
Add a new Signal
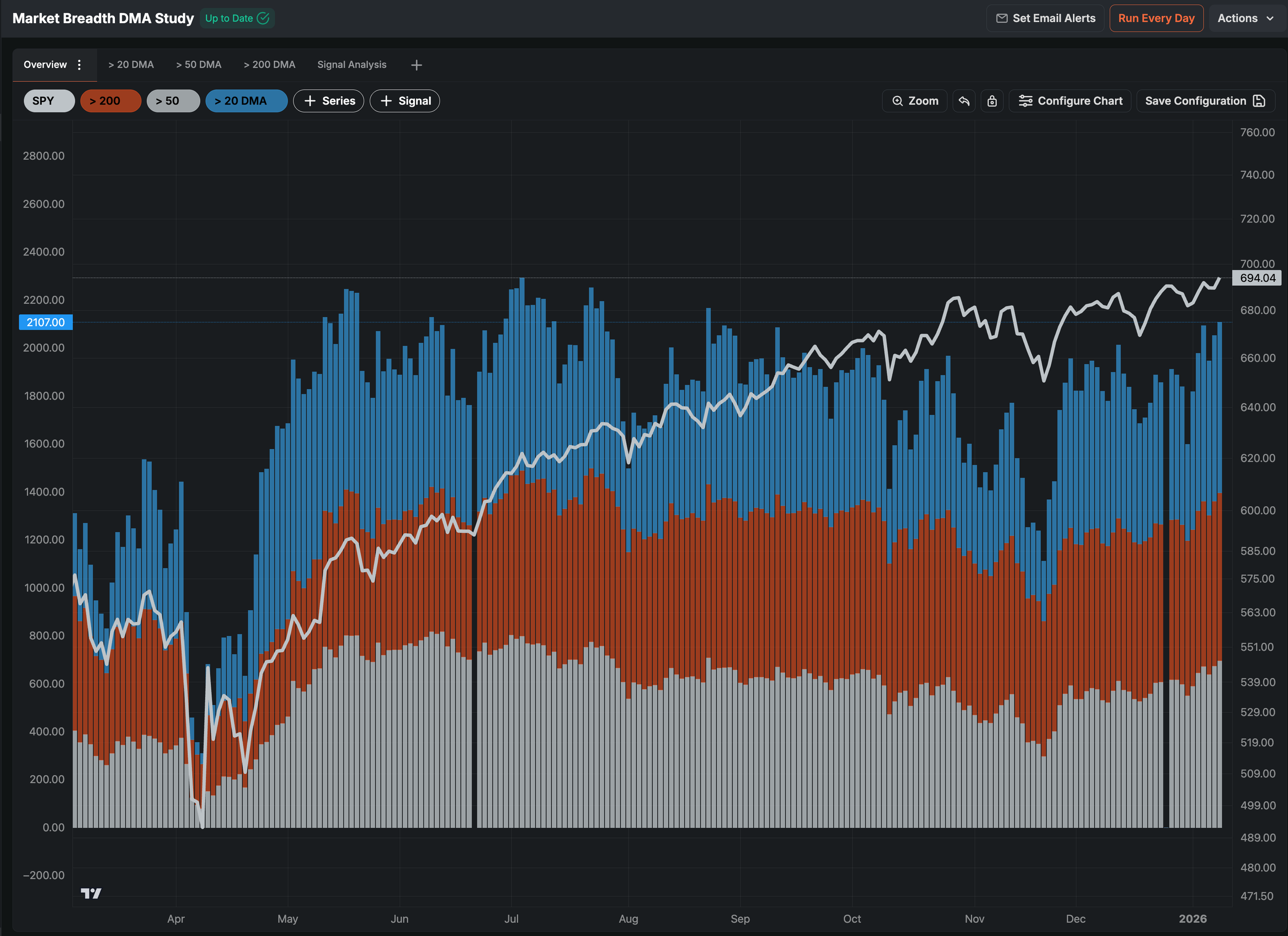click(405, 101)
